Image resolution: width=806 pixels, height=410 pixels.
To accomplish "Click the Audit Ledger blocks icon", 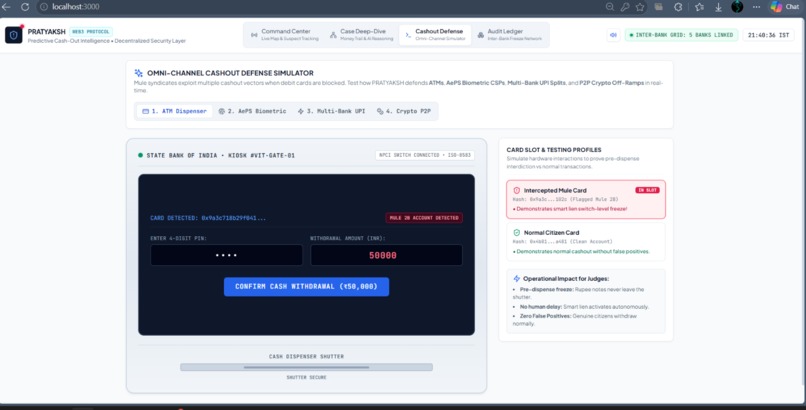I will 481,35.
